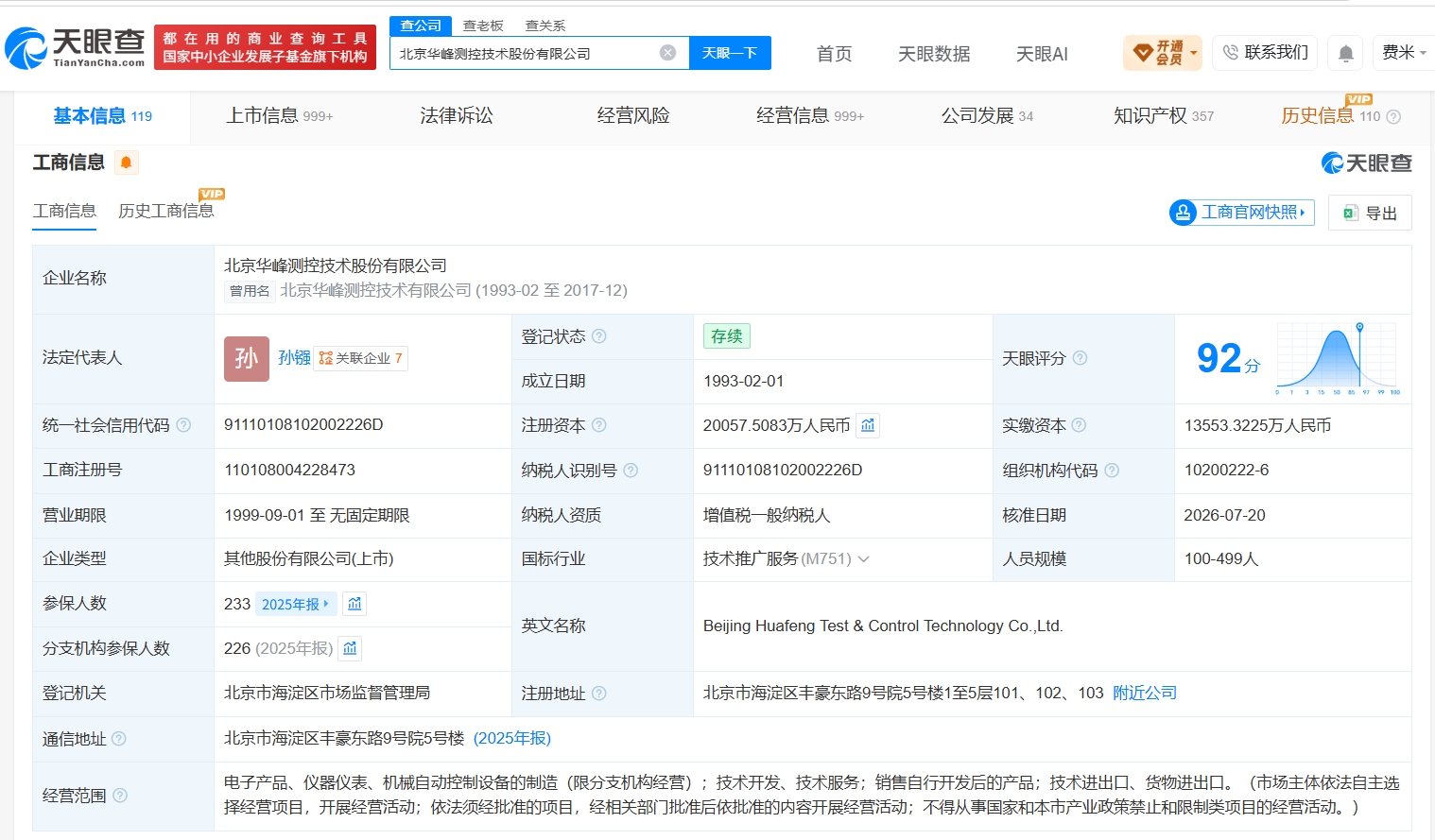Switch to 历史工商信息 sub-tab
The width and height of the screenshot is (1435, 840).
point(166,211)
